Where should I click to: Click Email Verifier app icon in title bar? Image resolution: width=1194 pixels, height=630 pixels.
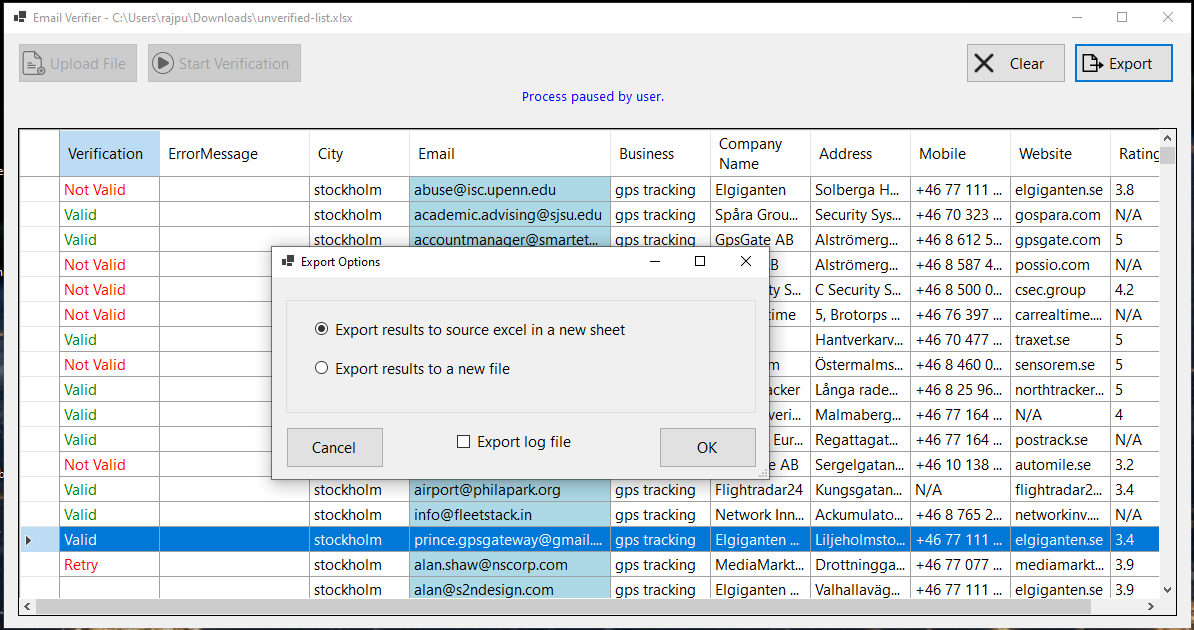click(x=20, y=17)
